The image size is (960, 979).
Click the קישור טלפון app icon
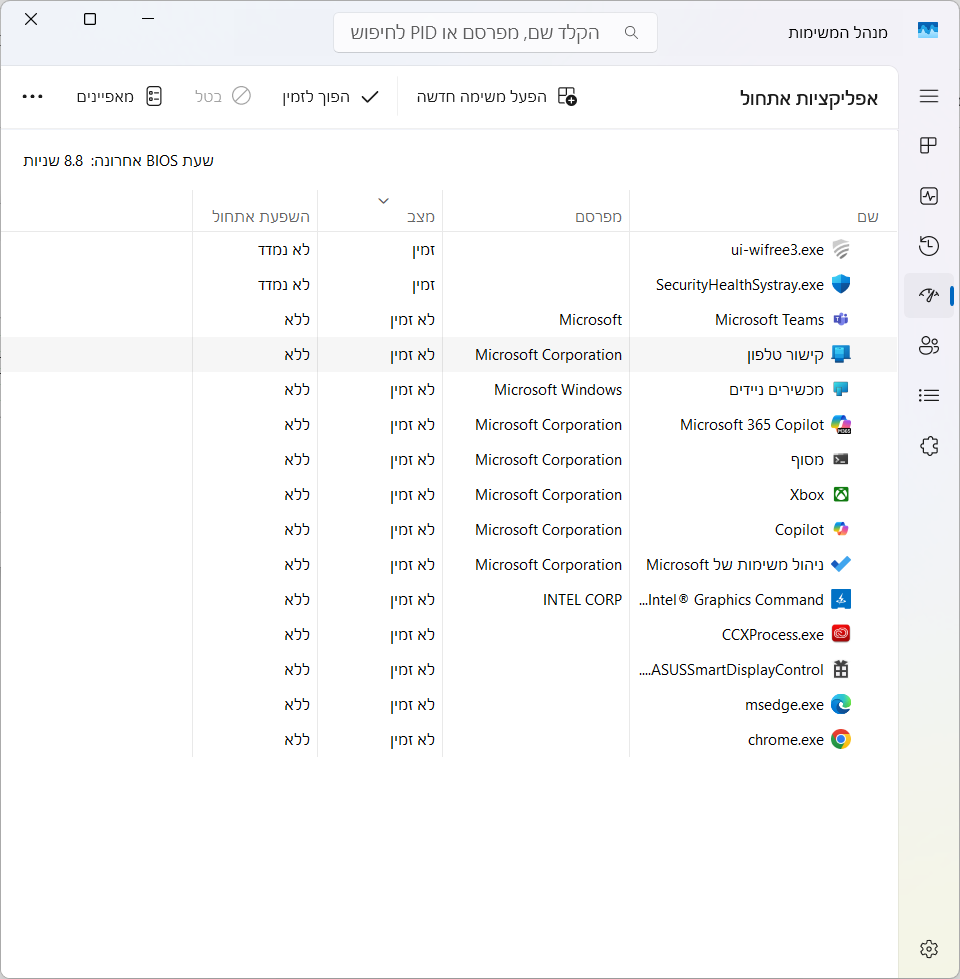(x=841, y=354)
